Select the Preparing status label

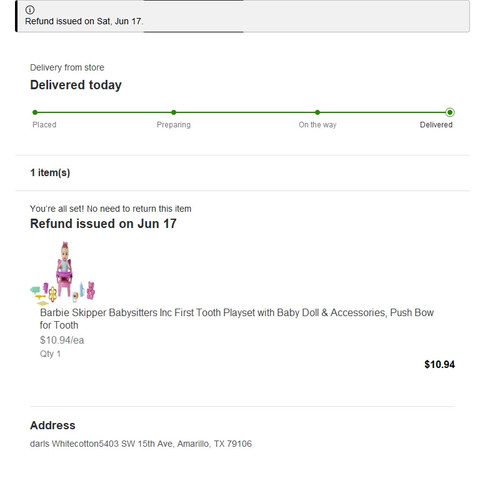pos(174,125)
